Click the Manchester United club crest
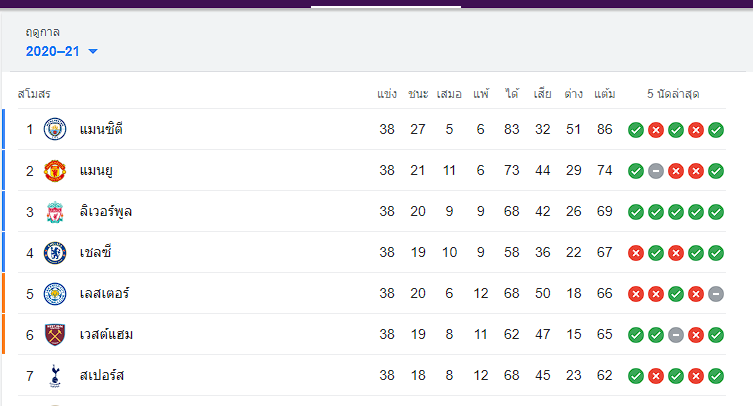753x406 pixels. pos(55,171)
